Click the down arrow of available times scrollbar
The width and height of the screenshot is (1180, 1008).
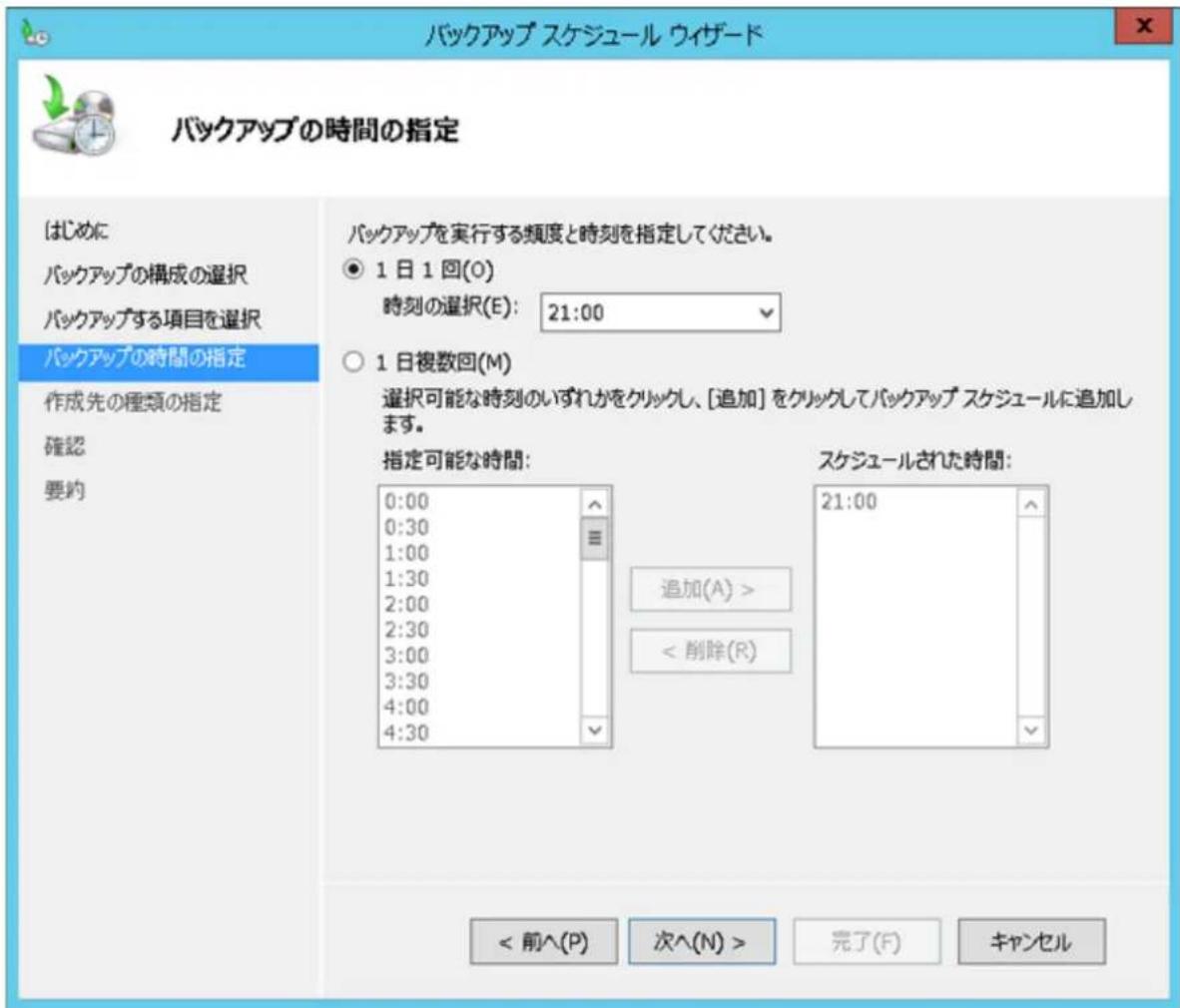[595, 730]
